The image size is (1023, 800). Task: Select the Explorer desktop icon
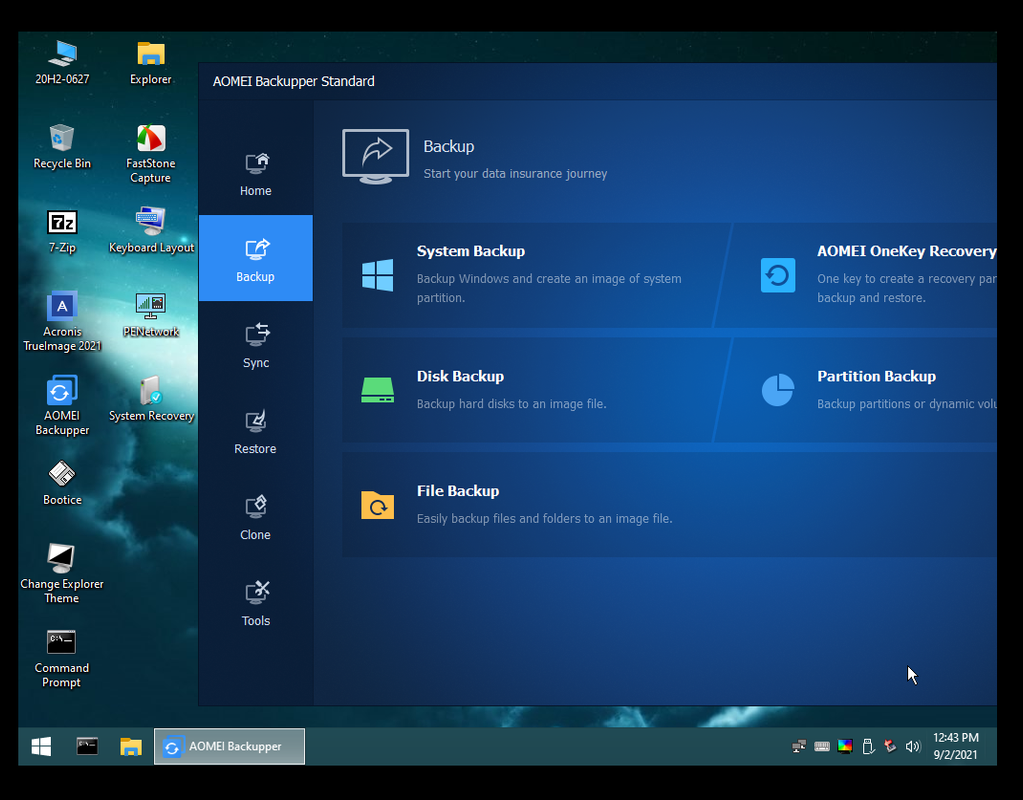coord(150,62)
